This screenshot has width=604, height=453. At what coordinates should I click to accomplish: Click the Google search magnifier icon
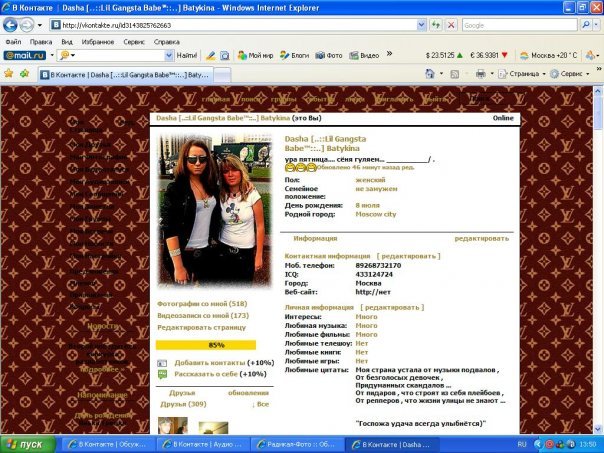pyautogui.click(x=586, y=25)
